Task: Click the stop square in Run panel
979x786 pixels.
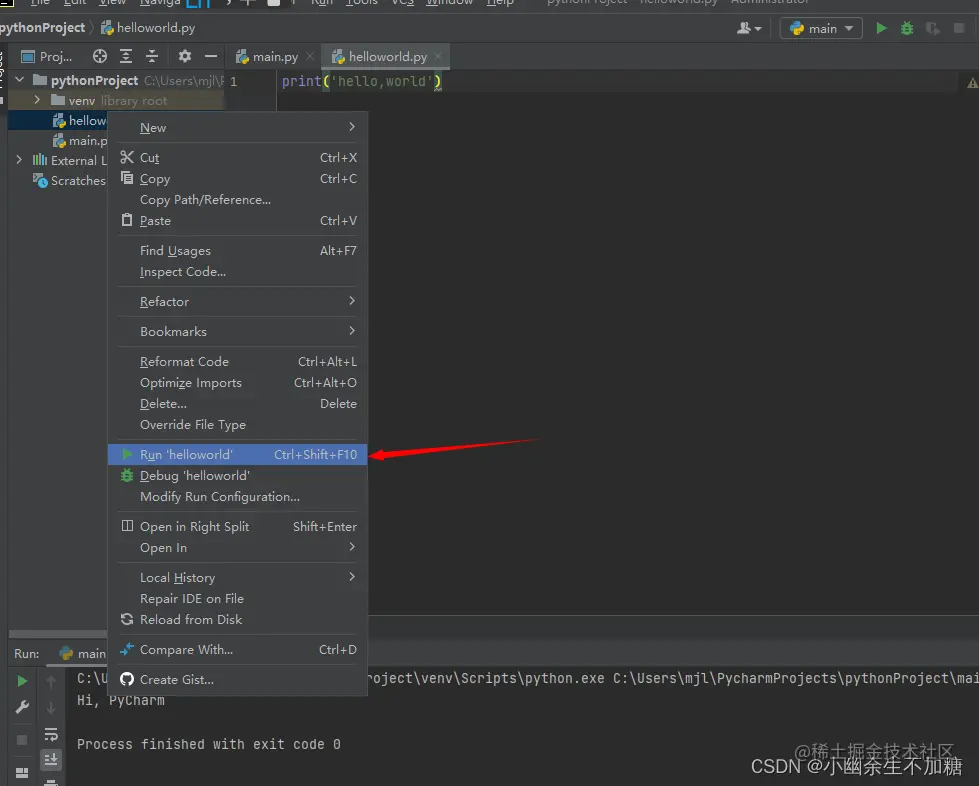Action: click(22, 740)
